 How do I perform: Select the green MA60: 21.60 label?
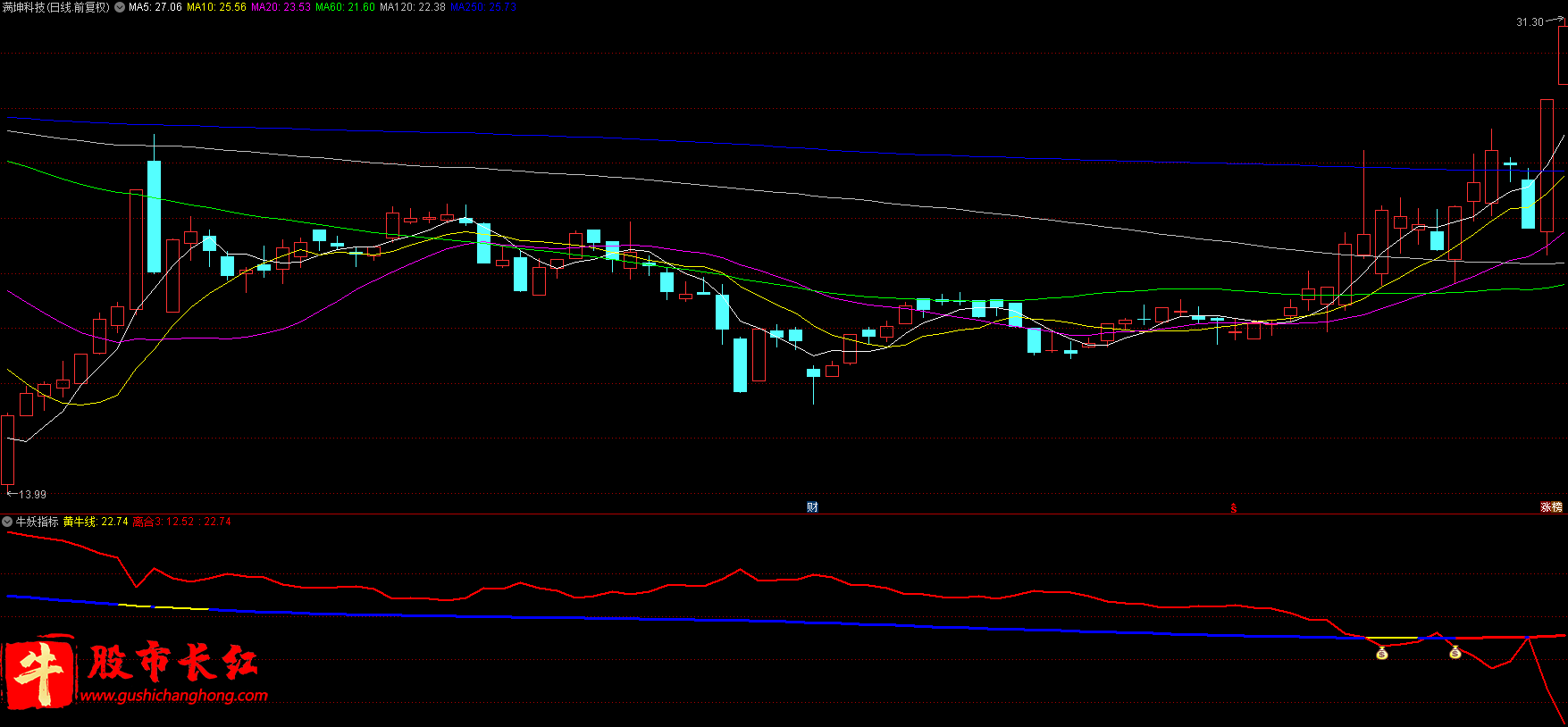pos(346,7)
